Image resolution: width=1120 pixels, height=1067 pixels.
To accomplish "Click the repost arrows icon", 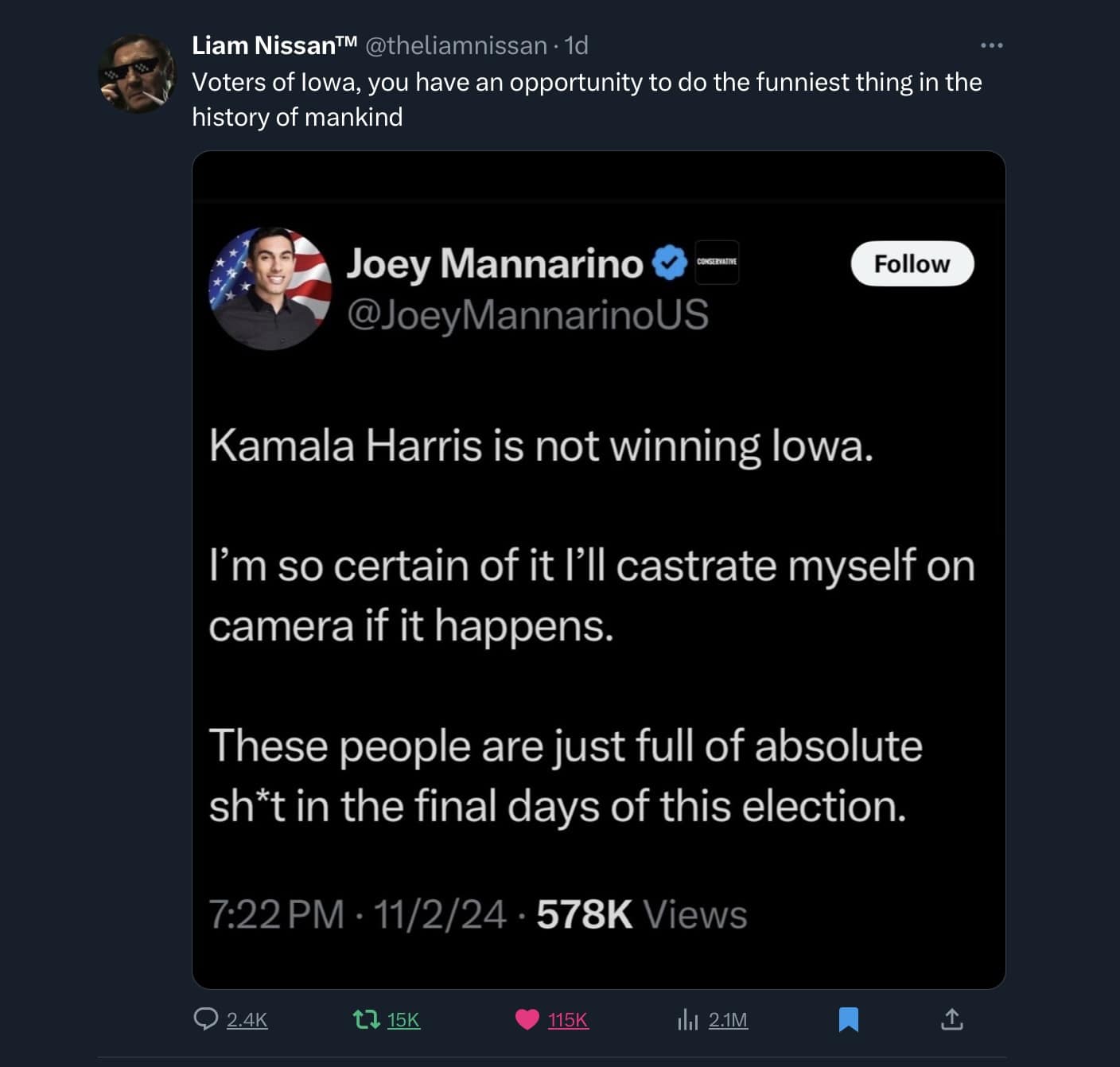I will click(367, 1019).
